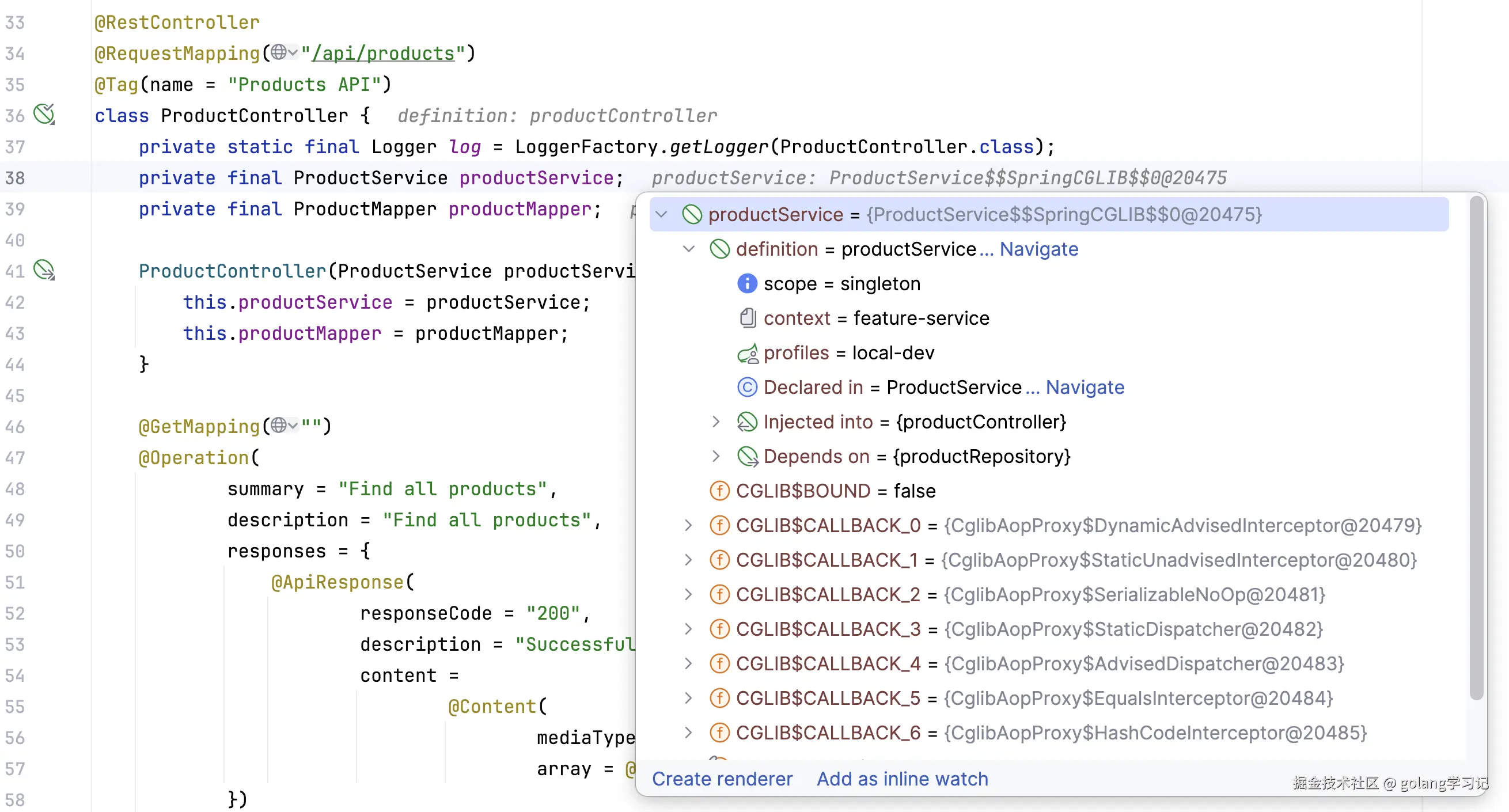Open the URL dropdown arrow in @RequestMapping
The image size is (1509, 812).
click(x=293, y=54)
